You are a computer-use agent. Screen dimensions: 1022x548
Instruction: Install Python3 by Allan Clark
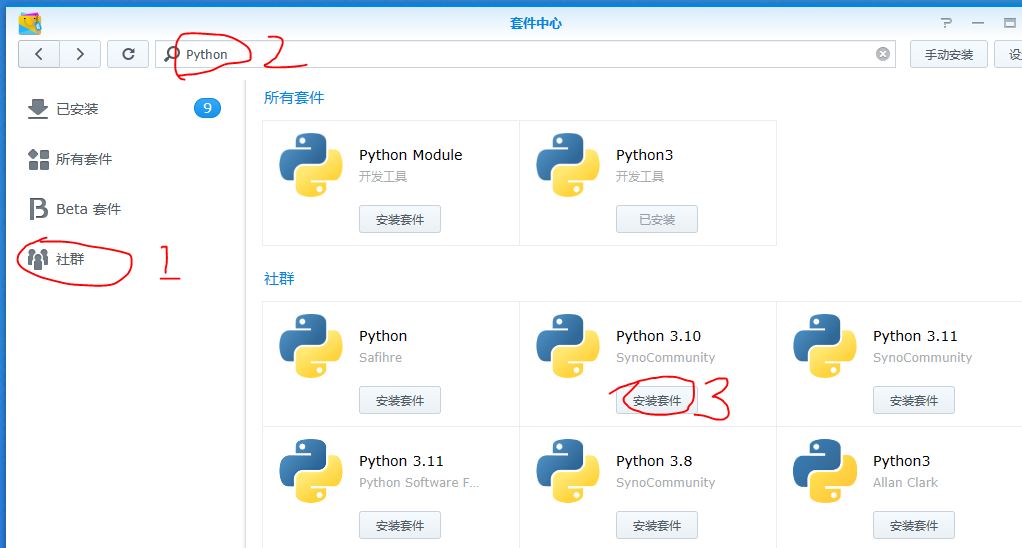pyautogui.click(x=913, y=525)
